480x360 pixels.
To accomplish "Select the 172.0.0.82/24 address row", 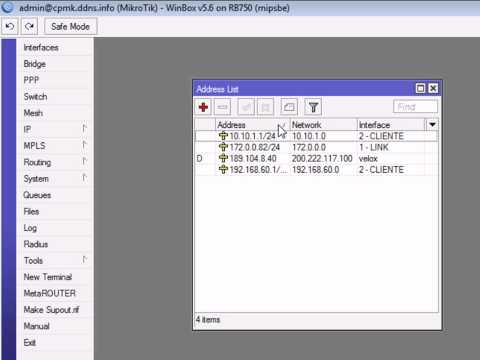I will click(x=316, y=147).
